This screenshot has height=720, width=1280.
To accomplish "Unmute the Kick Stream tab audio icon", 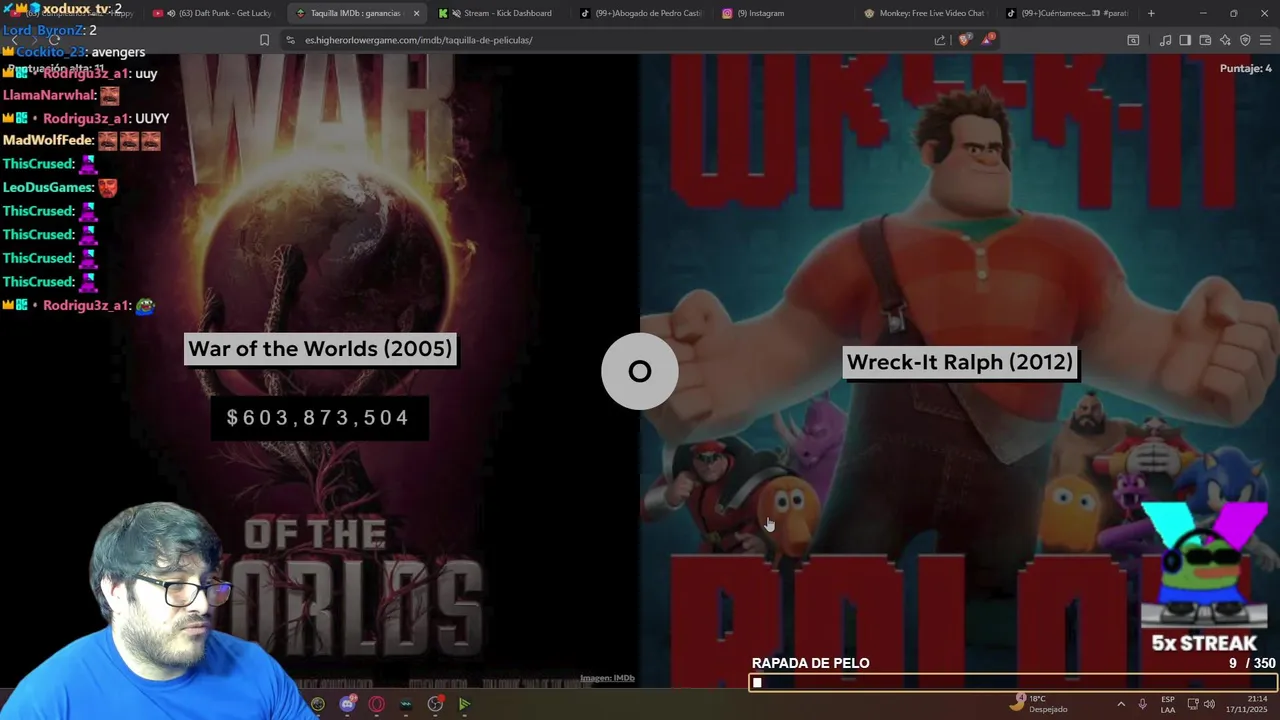I will 456,13.
